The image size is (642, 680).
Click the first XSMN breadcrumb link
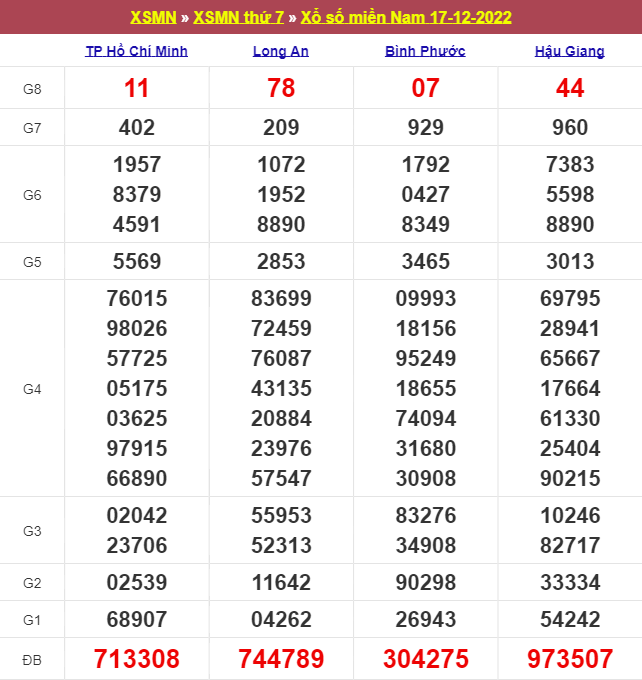(x=152, y=18)
